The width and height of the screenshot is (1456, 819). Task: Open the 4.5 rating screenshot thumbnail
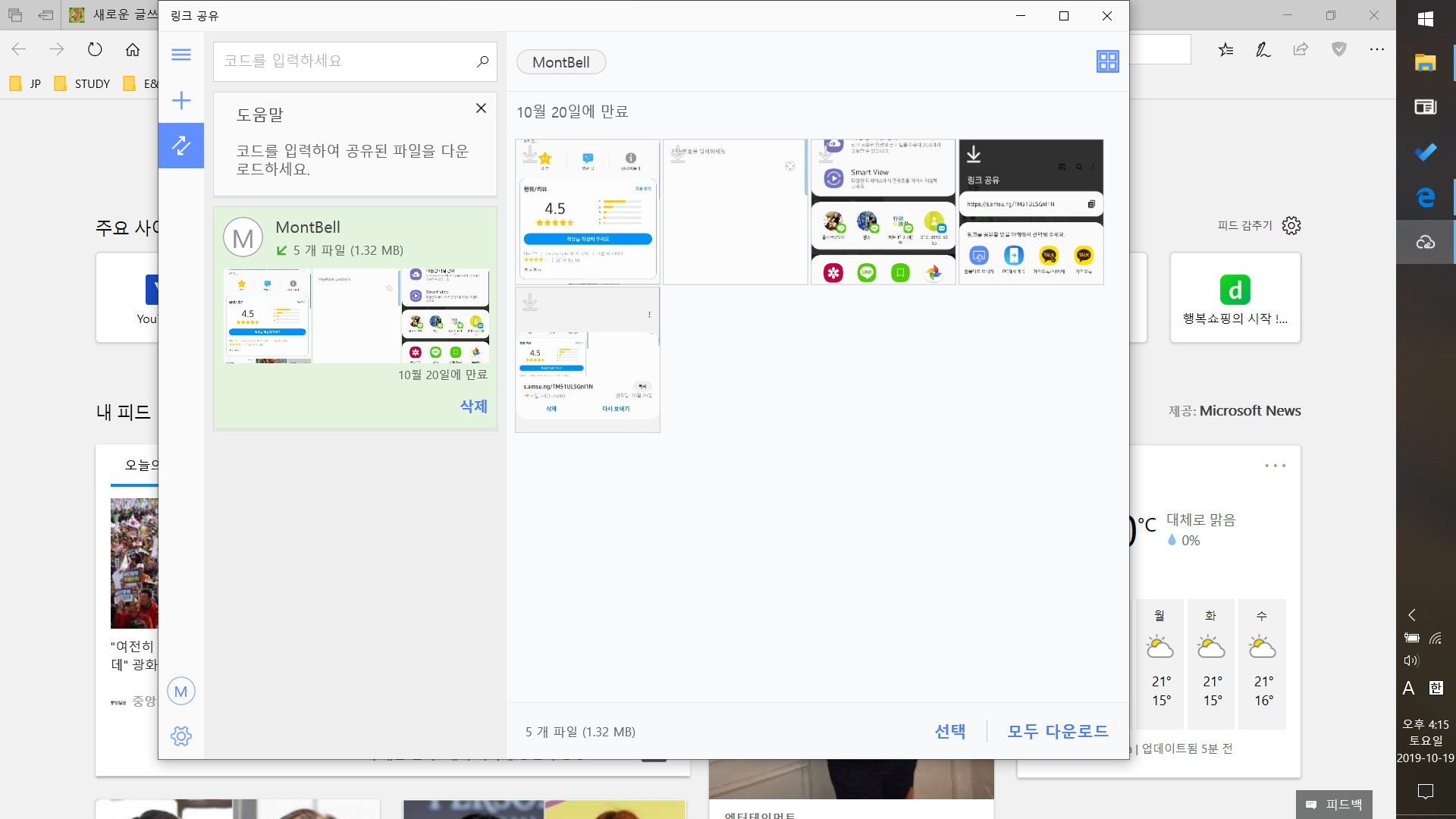[x=588, y=212]
